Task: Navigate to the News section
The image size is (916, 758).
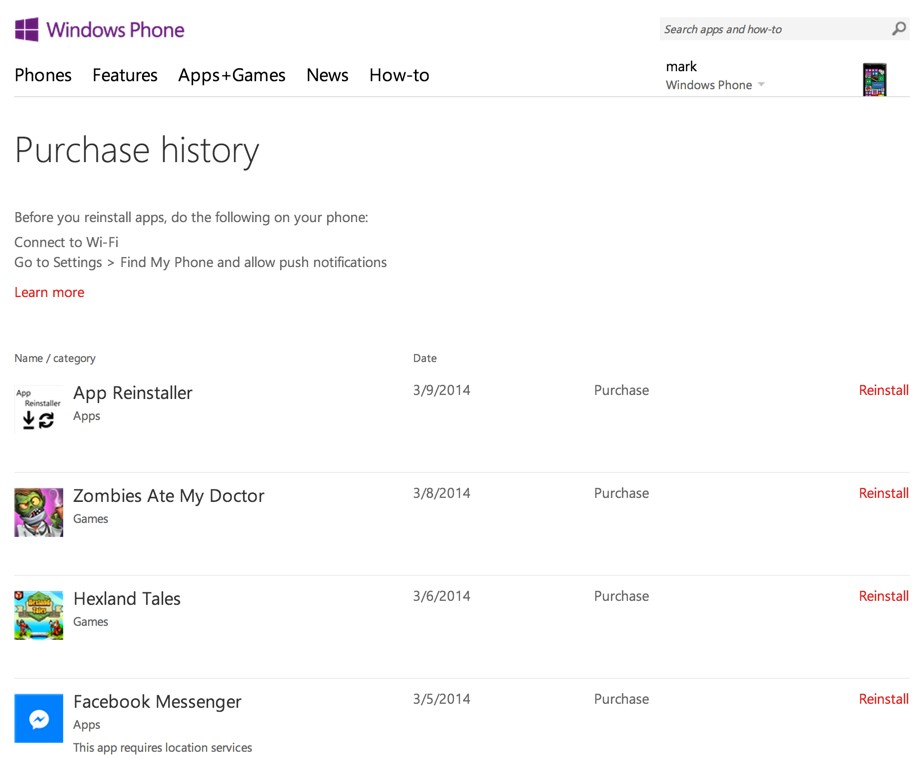Action: (x=327, y=75)
